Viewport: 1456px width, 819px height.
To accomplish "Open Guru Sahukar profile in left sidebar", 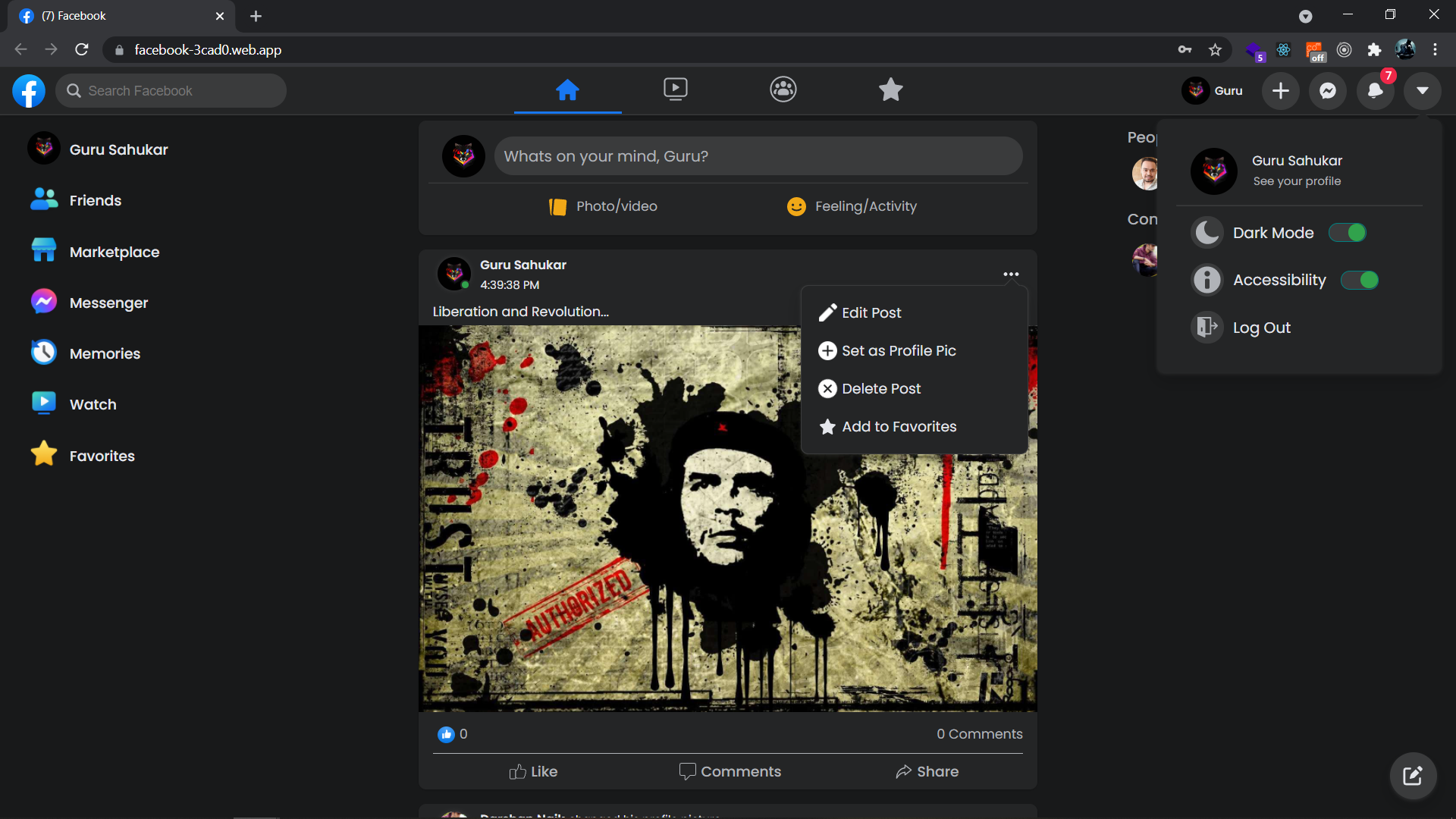I will [98, 149].
